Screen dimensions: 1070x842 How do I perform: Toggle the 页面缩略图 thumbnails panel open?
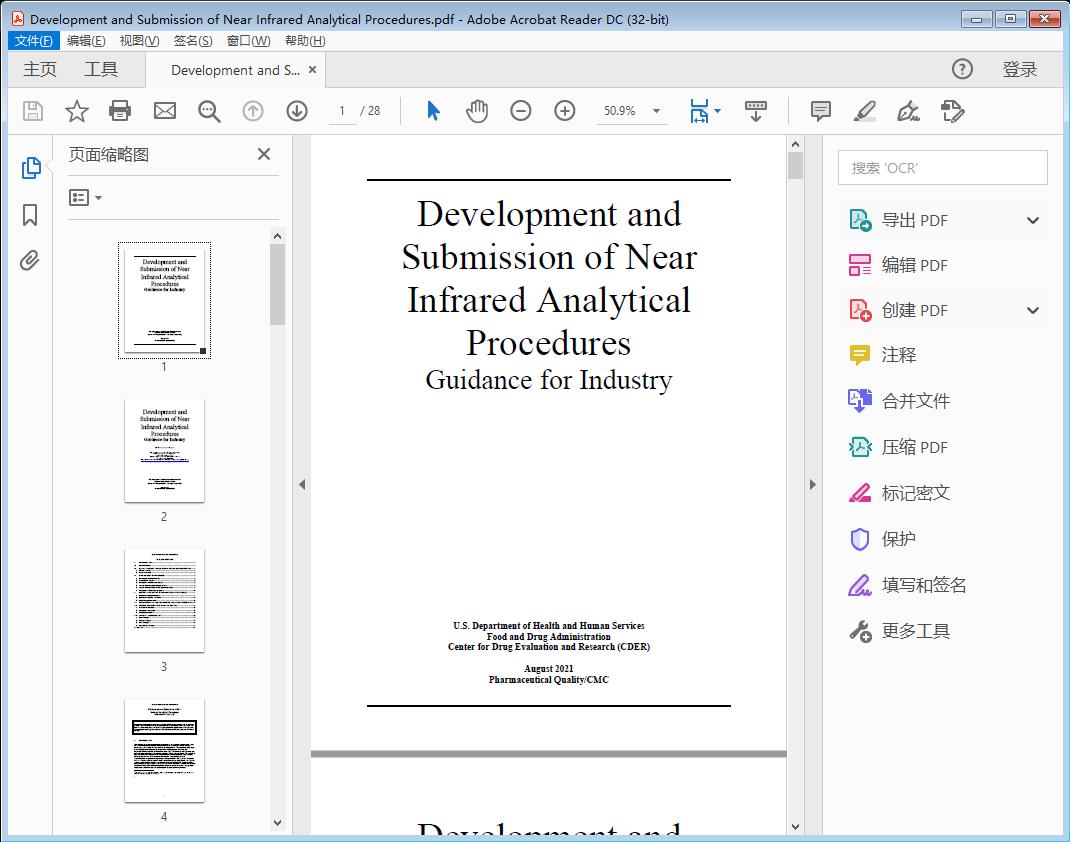29,167
